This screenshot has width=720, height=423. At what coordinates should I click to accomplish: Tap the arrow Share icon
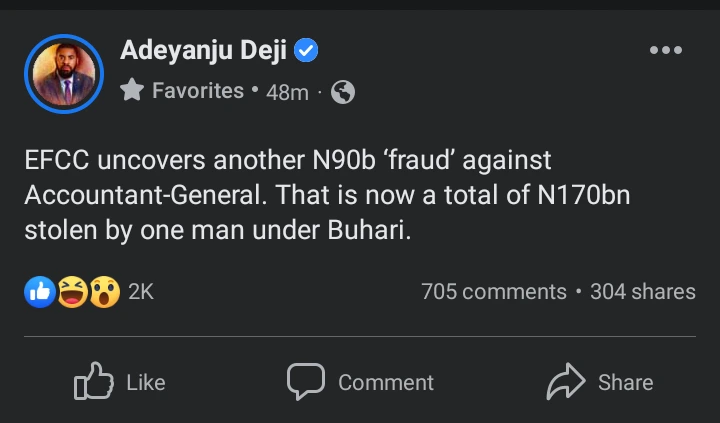click(x=566, y=382)
